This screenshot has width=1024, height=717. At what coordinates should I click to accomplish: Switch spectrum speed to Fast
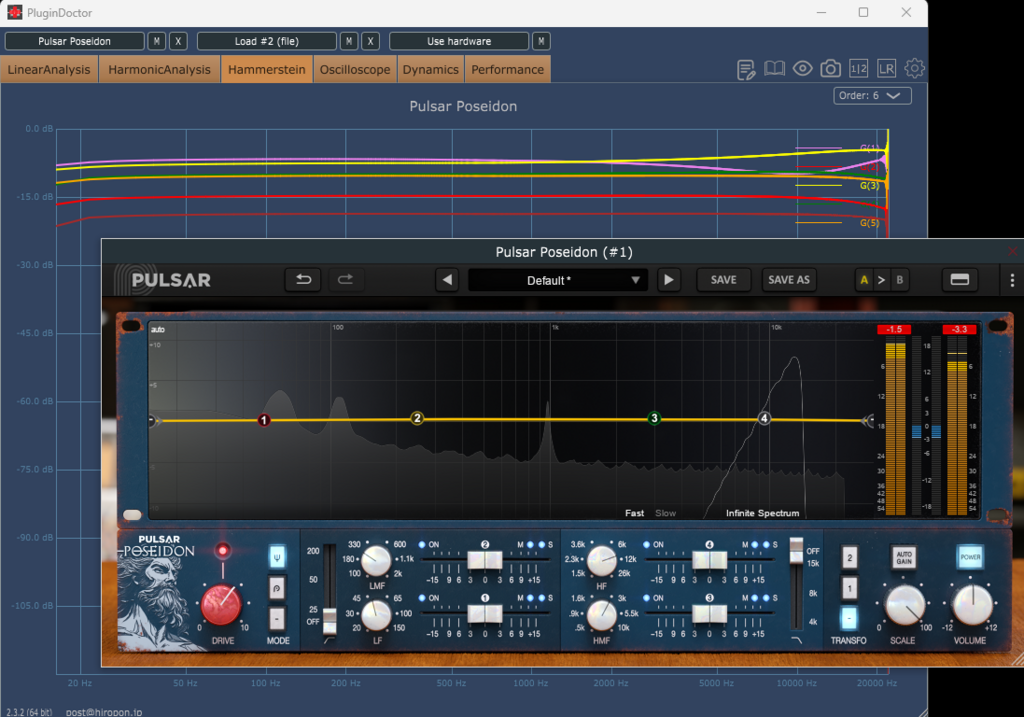tap(634, 513)
